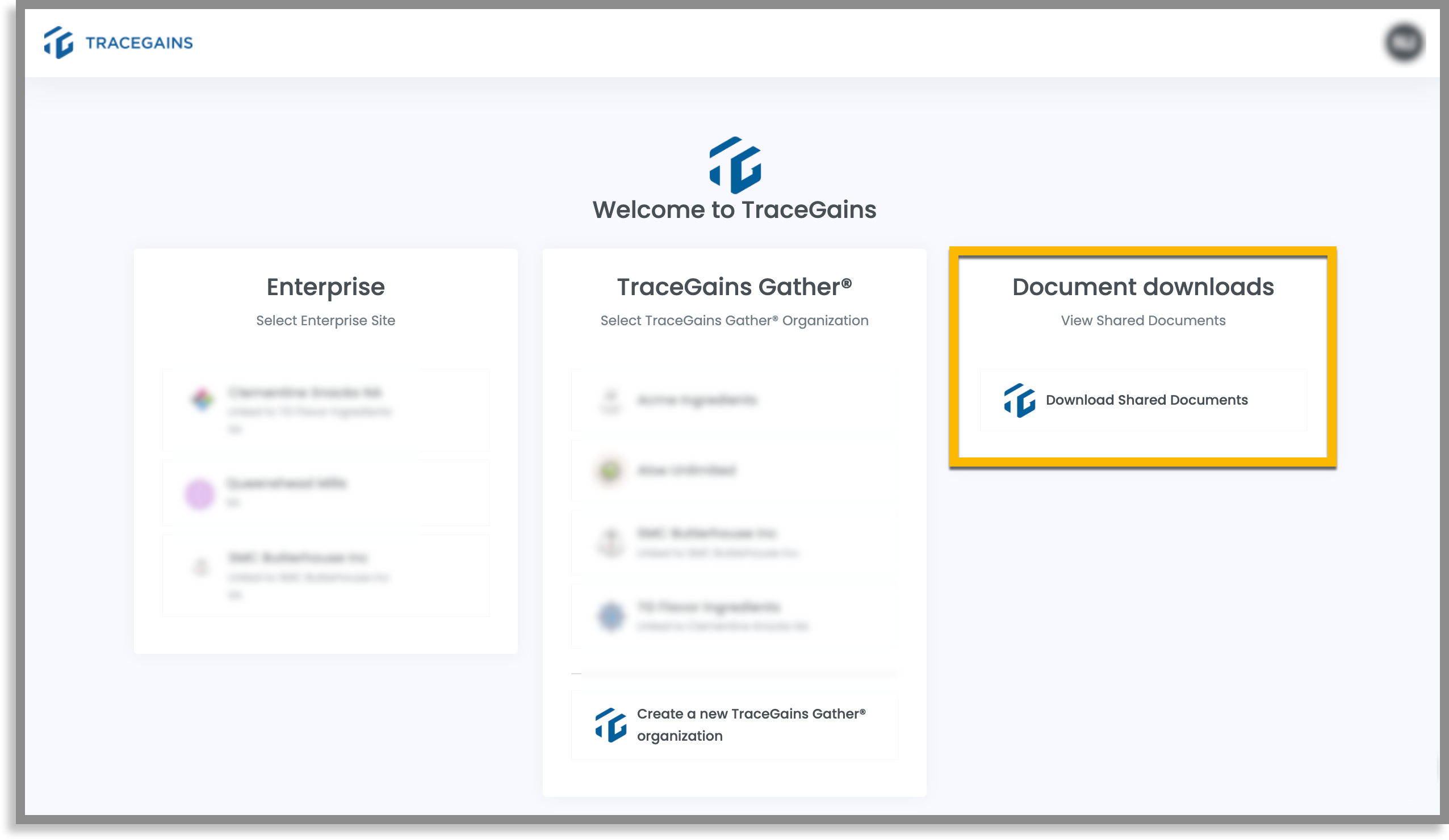Select the enterprise site with purple circle icon
This screenshot has width=1449, height=840.
pos(326,493)
